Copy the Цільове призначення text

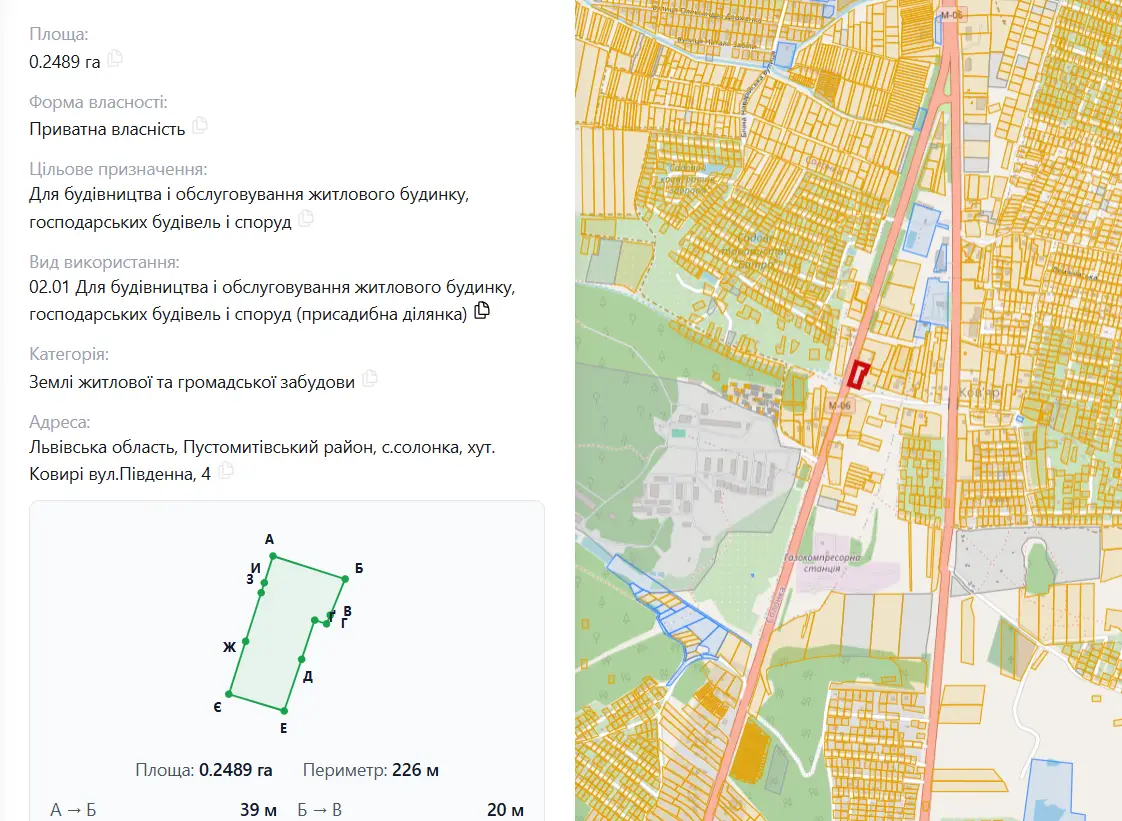[x=306, y=218]
